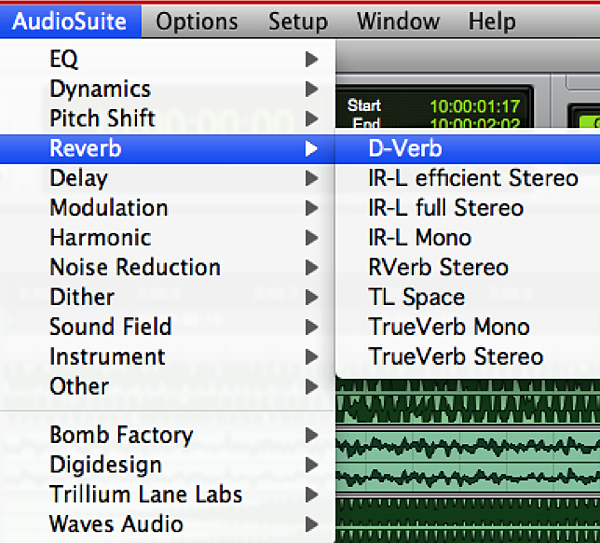The height and width of the screenshot is (543, 600).
Task: Choose TrueVerb Mono plug-in
Action: [x=468, y=327]
